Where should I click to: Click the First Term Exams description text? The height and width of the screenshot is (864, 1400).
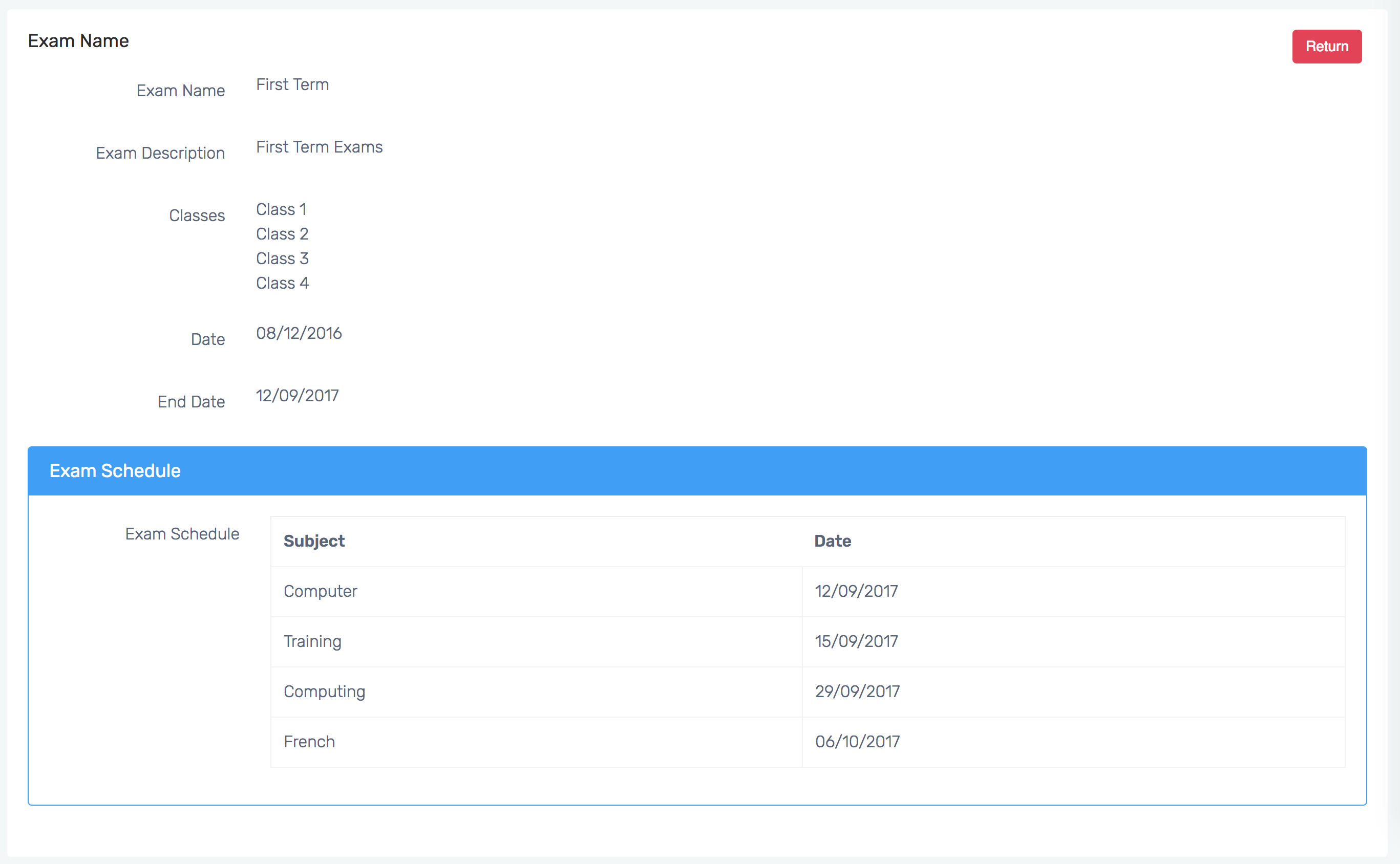click(319, 147)
